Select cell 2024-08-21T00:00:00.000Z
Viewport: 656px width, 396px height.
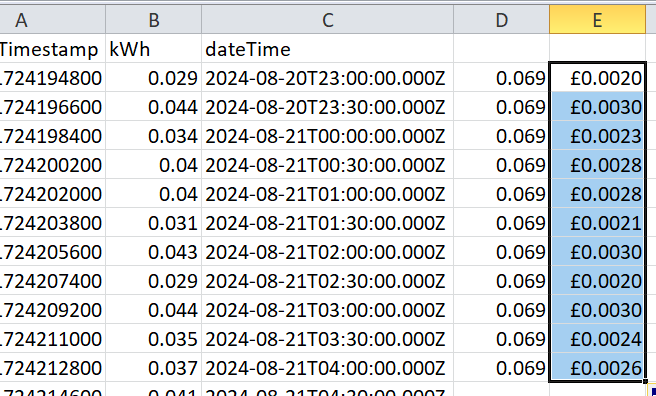point(328,136)
